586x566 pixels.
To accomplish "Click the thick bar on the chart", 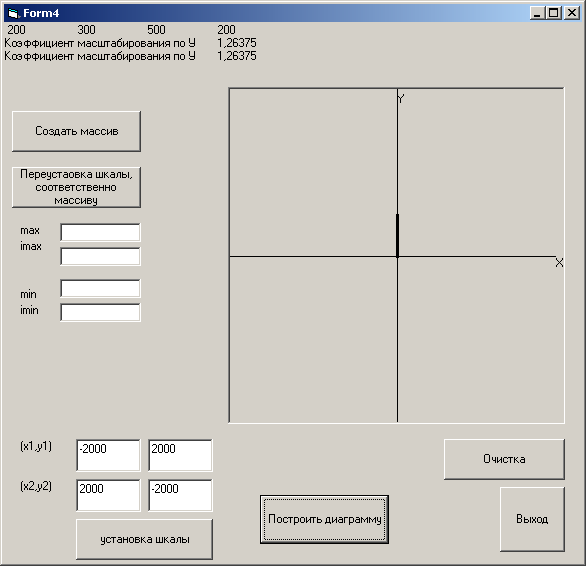I will tap(397, 236).
